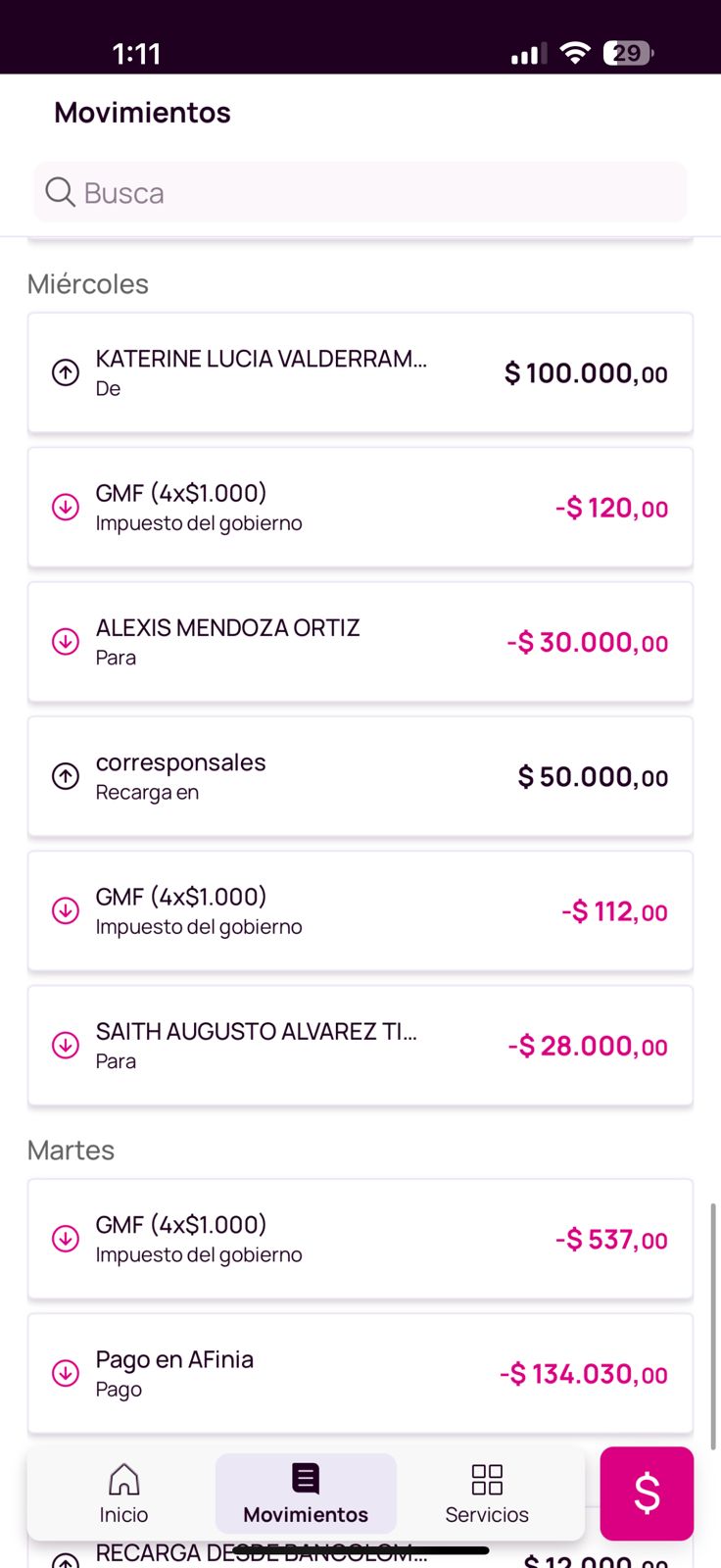This screenshot has width=721, height=1568.
Task: Select the GMF tax charge of -$112,00
Action: (x=360, y=910)
